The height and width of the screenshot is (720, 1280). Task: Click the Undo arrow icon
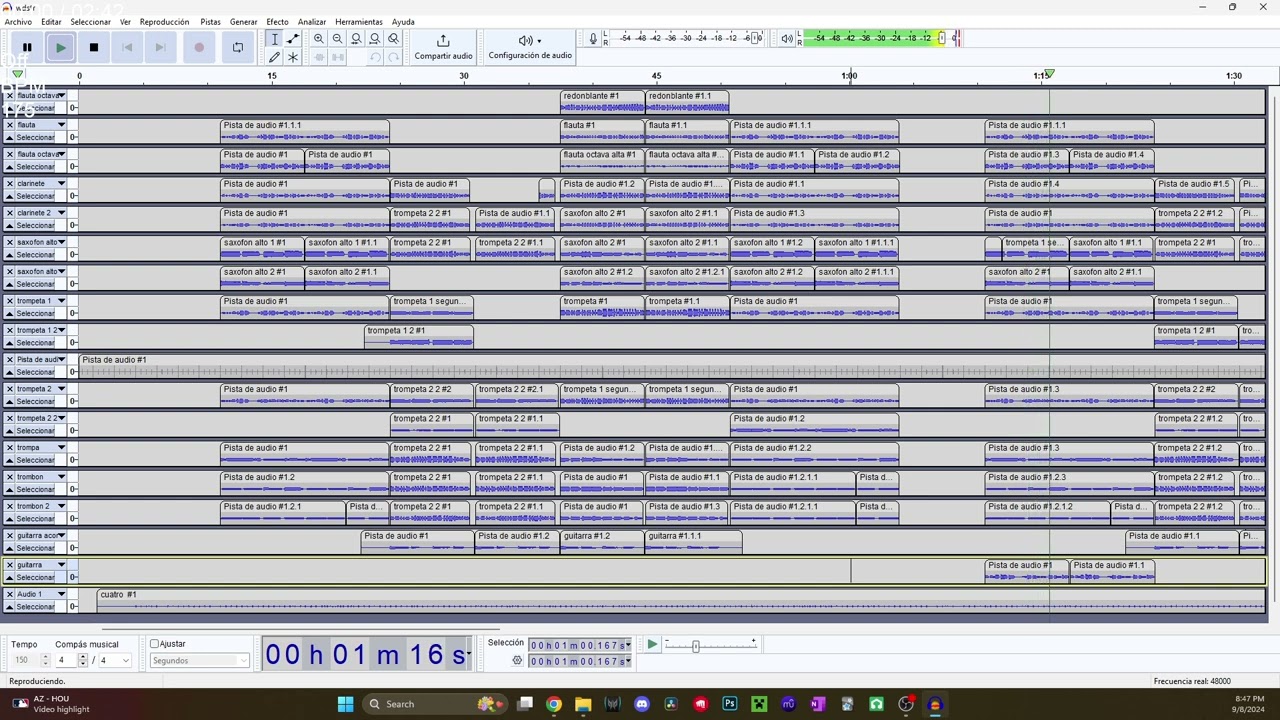click(x=374, y=57)
